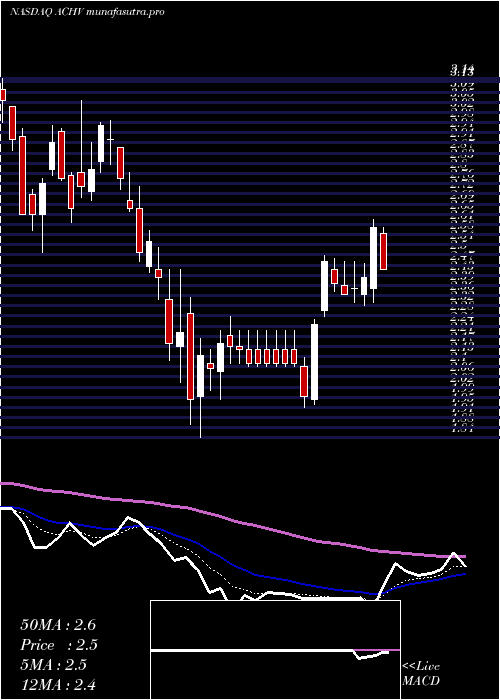Click the first red candle at top left
Screen dimensions: 500x700
[x=3, y=95]
